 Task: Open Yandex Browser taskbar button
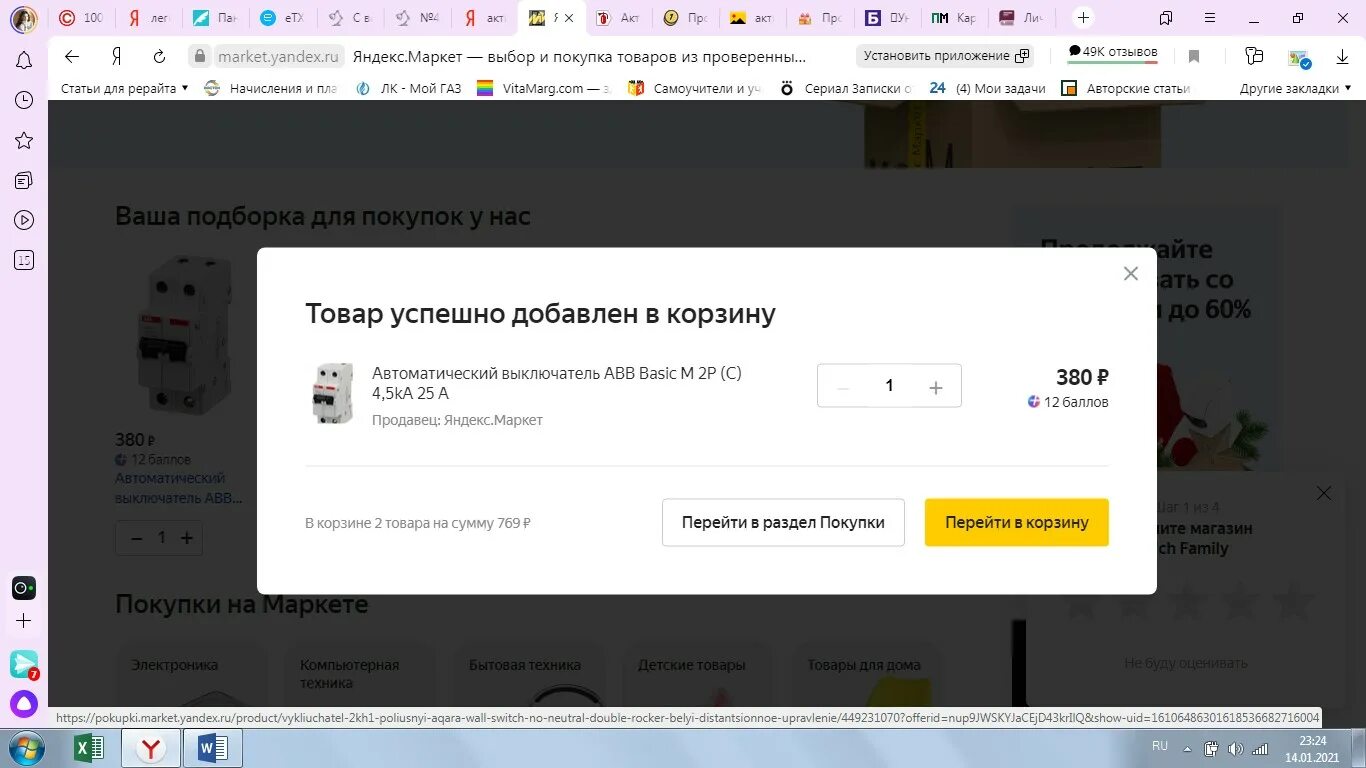pos(151,748)
